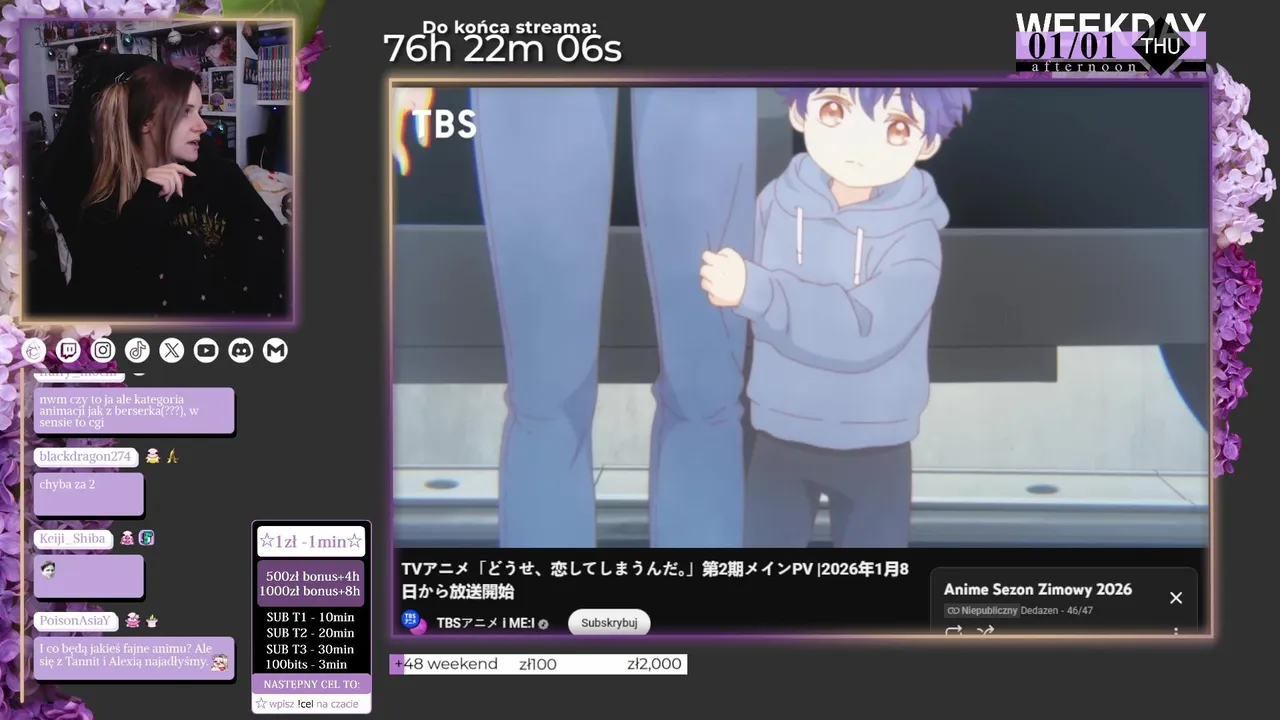Click the zł2,000 goal target
Image resolution: width=1280 pixels, height=720 pixels.
pos(654,664)
